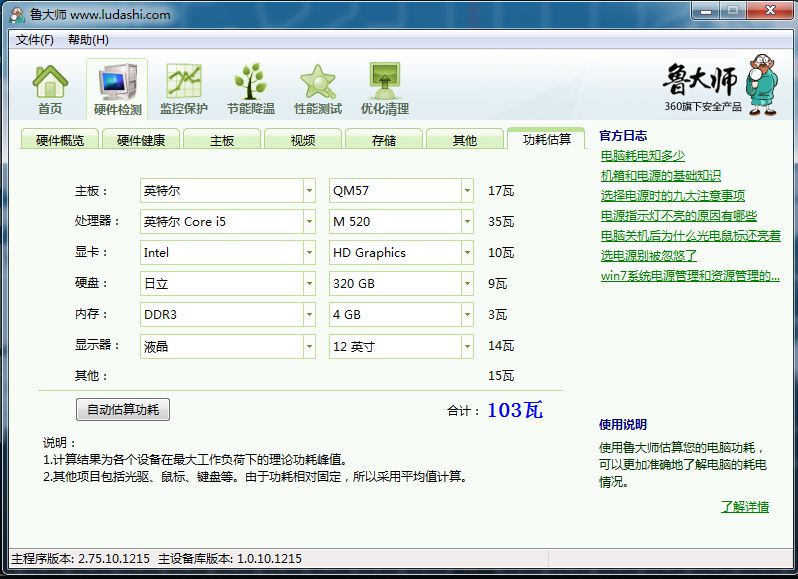798x579 pixels.
Task: Switch to the 存储 tab
Action: (384, 140)
